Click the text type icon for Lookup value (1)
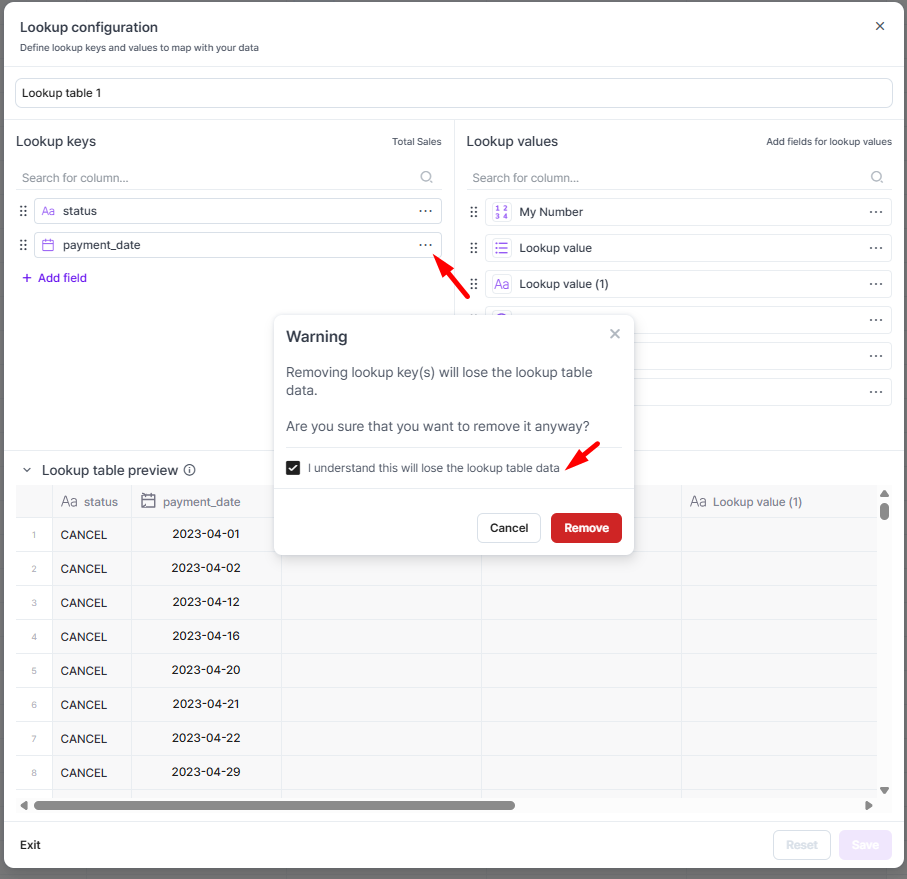Image resolution: width=907 pixels, height=879 pixels. [x=501, y=284]
